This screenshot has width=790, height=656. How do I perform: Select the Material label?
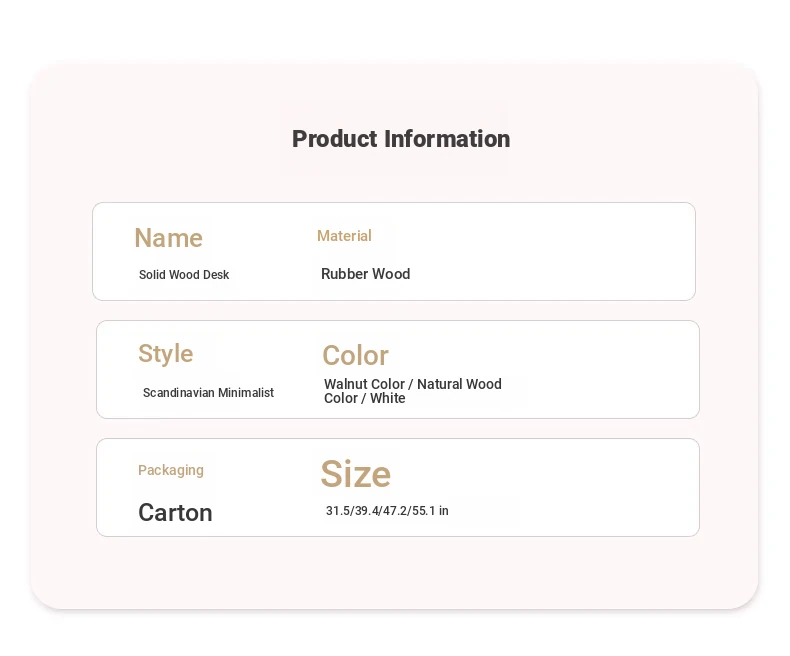pyautogui.click(x=344, y=236)
